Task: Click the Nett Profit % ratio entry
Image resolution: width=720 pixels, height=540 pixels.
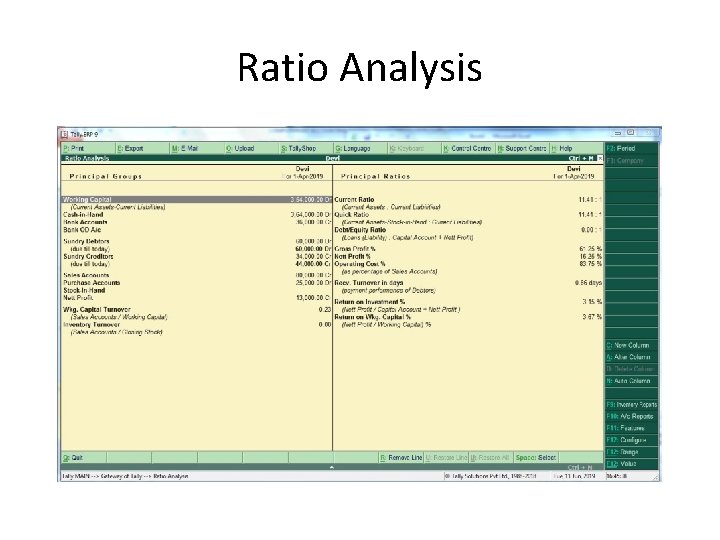Action: coord(468,257)
